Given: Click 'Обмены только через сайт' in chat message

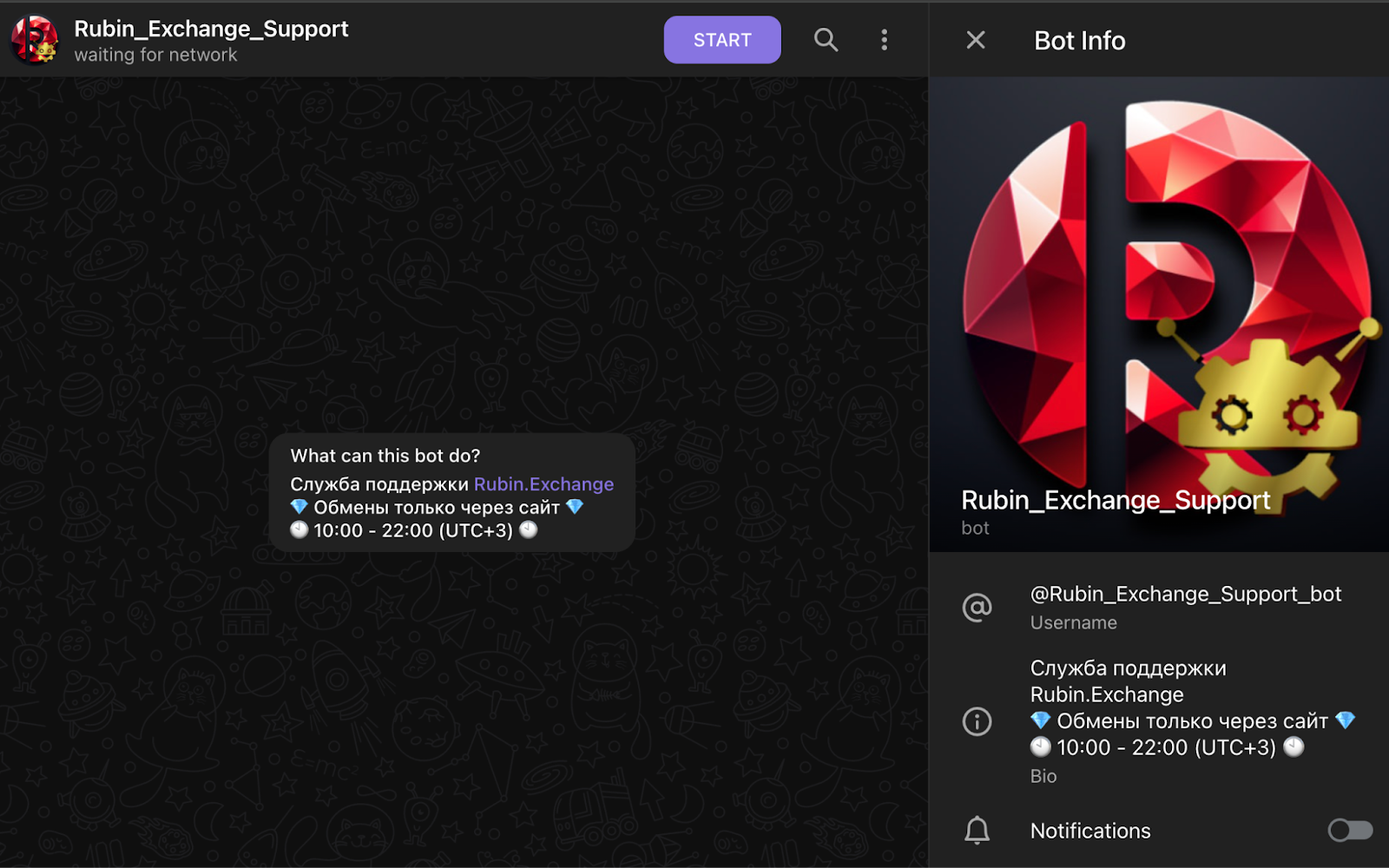Looking at the screenshot, I should pyautogui.click(x=437, y=508).
